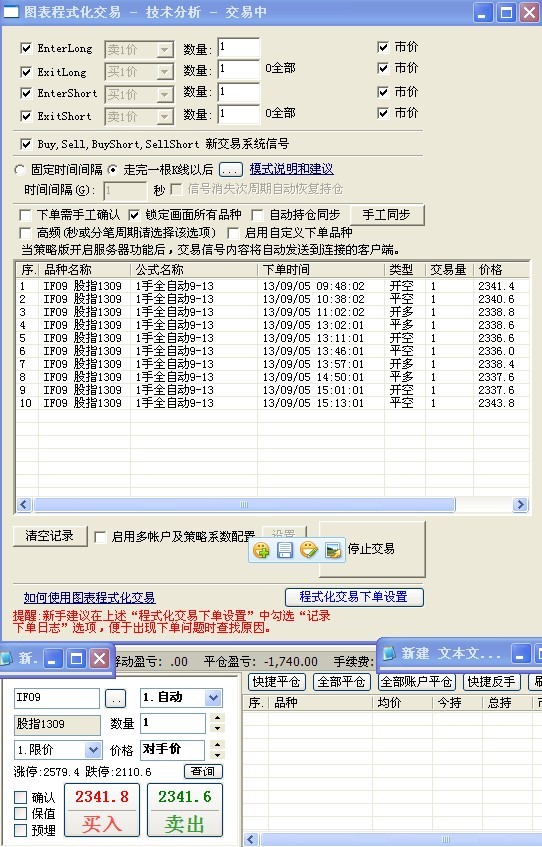Viewport: 542px width, 847px height.
Task: Click 价格 column header in signal table
Action: point(501,270)
